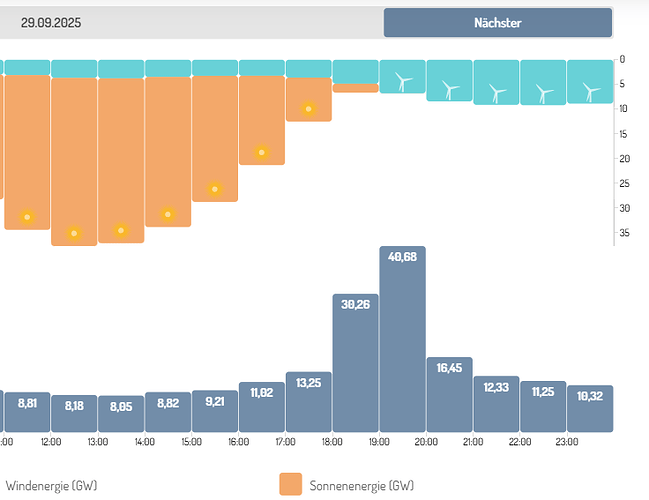Click the sun icon on the 12:00 solar bar
The height and width of the screenshot is (500, 649).
[74, 233]
